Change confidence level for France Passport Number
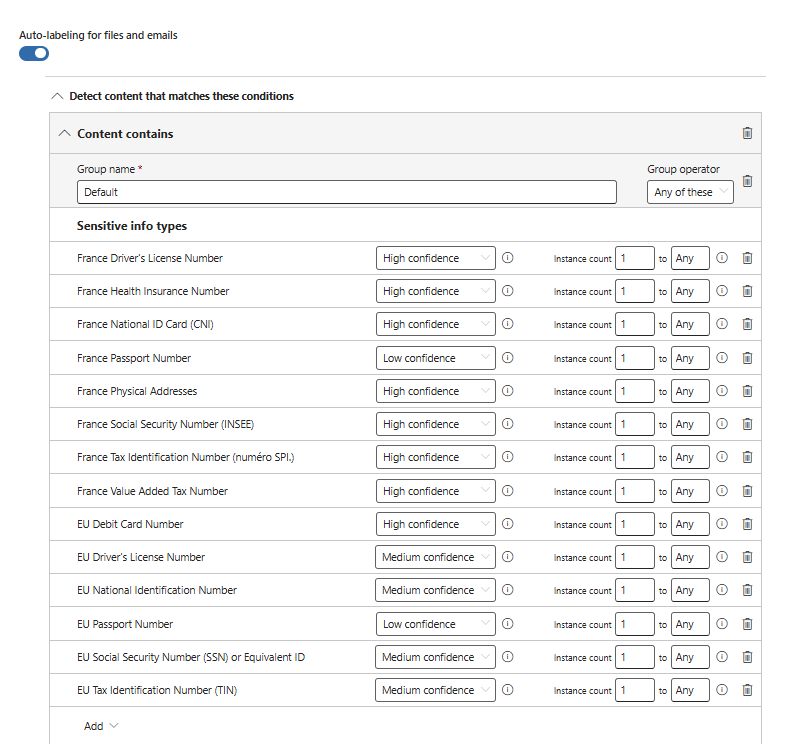The height and width of the screenshot is (744, 811). [435, 358]
